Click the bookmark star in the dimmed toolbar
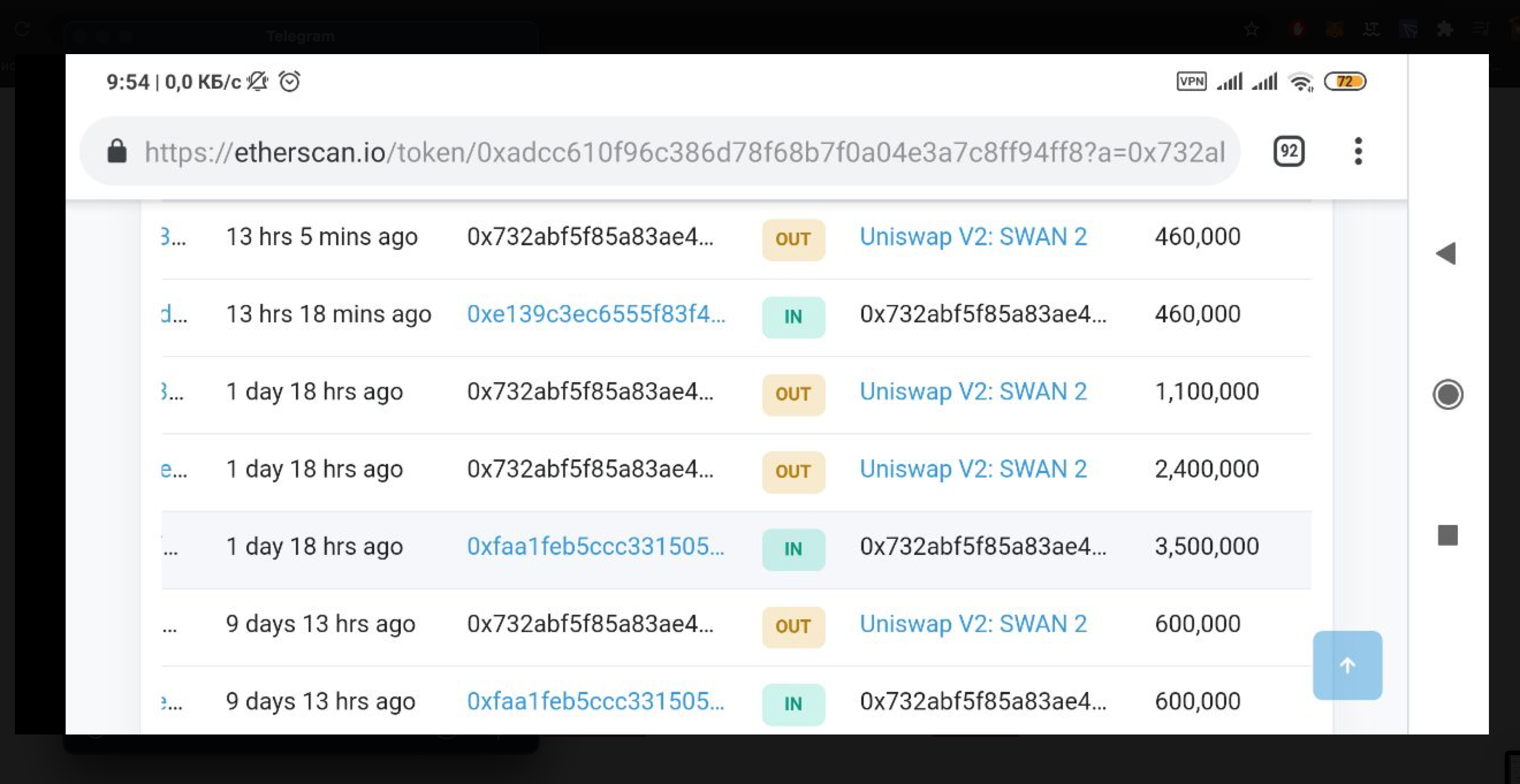The image size is (1520, 784). click(1252, 29)
